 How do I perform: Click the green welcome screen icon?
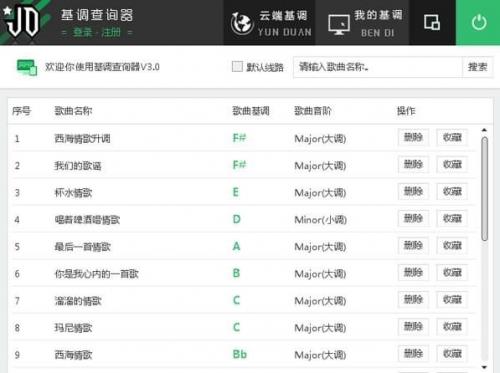pos(27,67)
